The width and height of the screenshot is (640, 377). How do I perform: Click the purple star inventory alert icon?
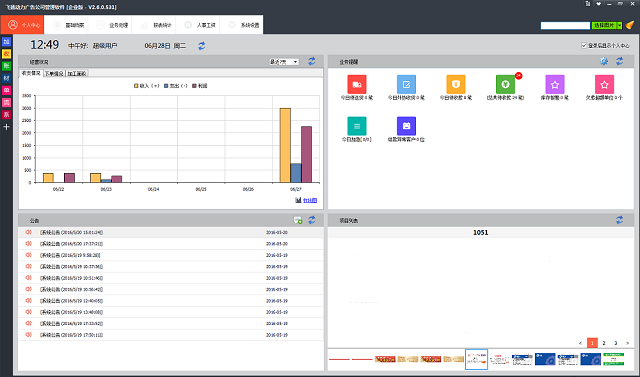coord(555,84)
